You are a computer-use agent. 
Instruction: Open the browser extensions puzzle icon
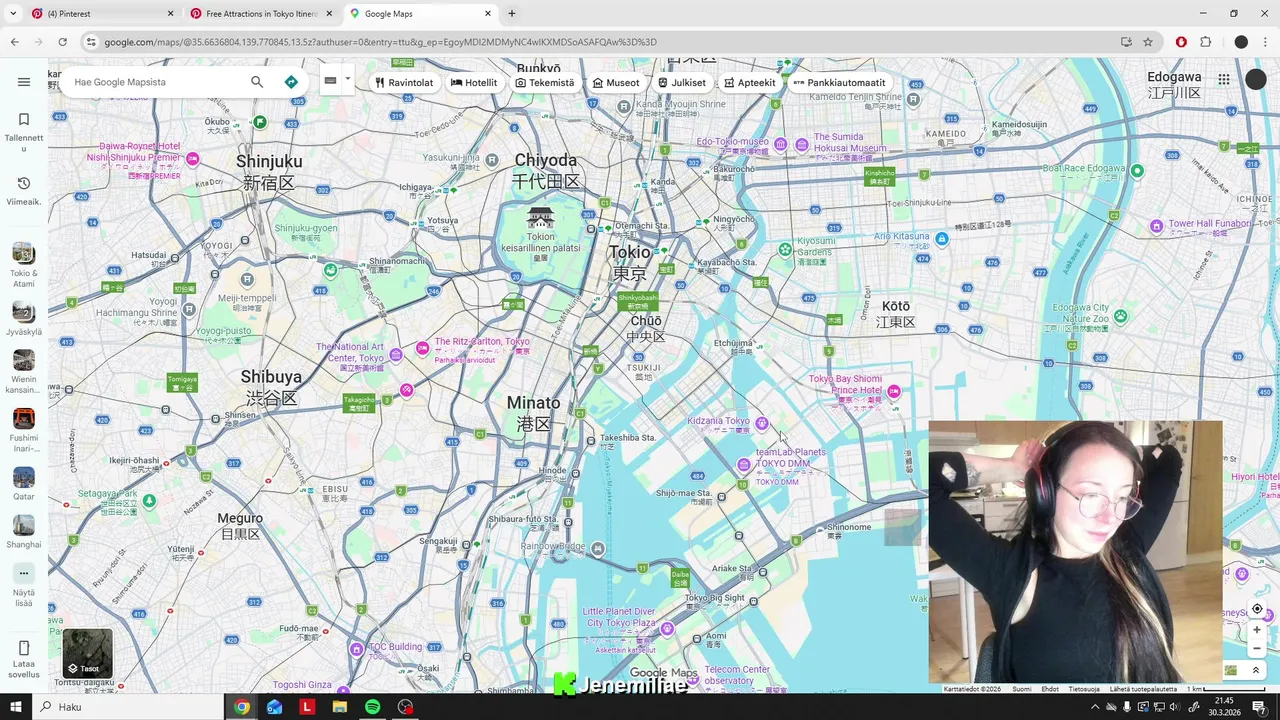1205,42
